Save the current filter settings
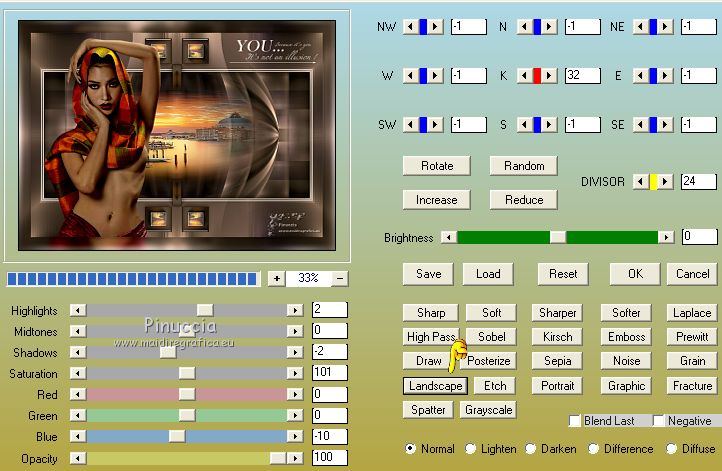722x471 pixels. [428, 274]
